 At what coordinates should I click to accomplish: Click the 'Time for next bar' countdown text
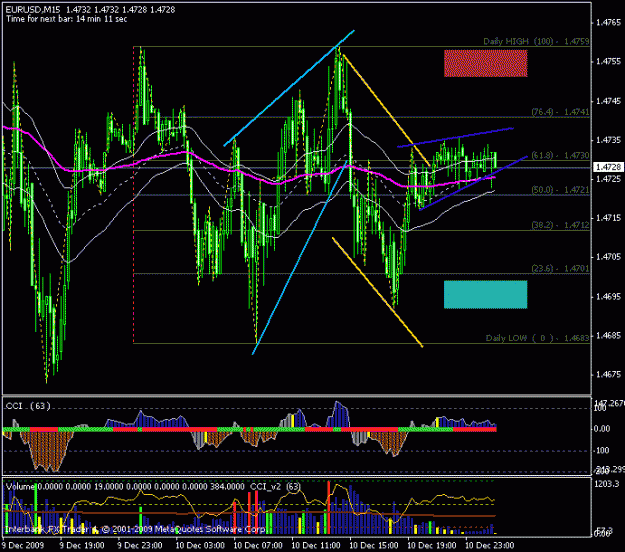pos(67,19)
